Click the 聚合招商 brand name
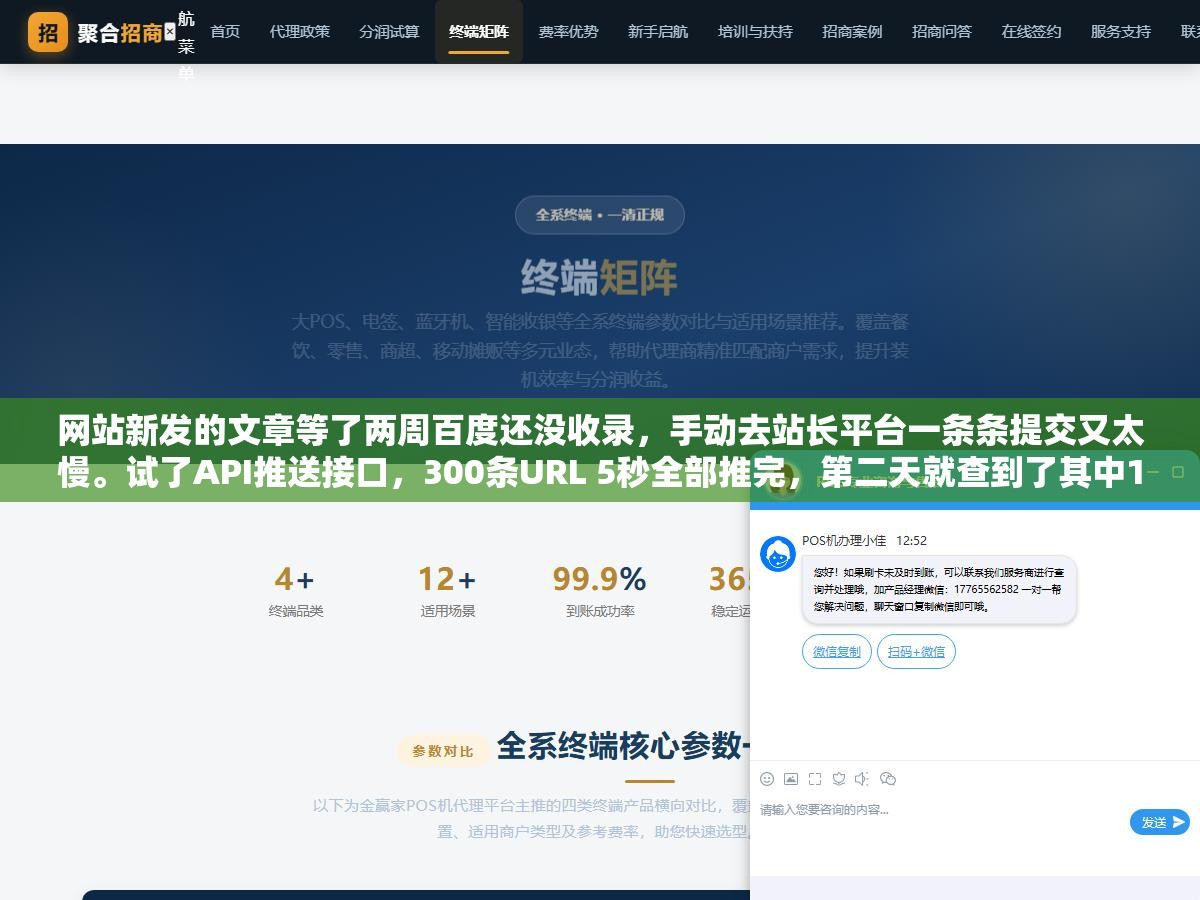Screen dimensions: 1200x900 pyautogui.click(x=120, y=32)
